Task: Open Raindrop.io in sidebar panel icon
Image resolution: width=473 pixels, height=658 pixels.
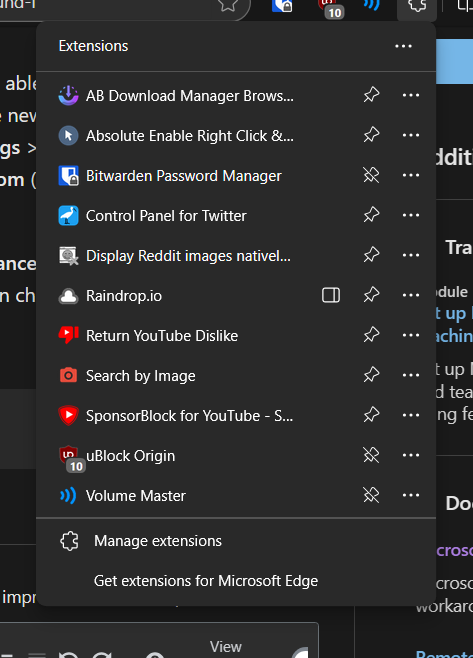Action: point(331,295)
